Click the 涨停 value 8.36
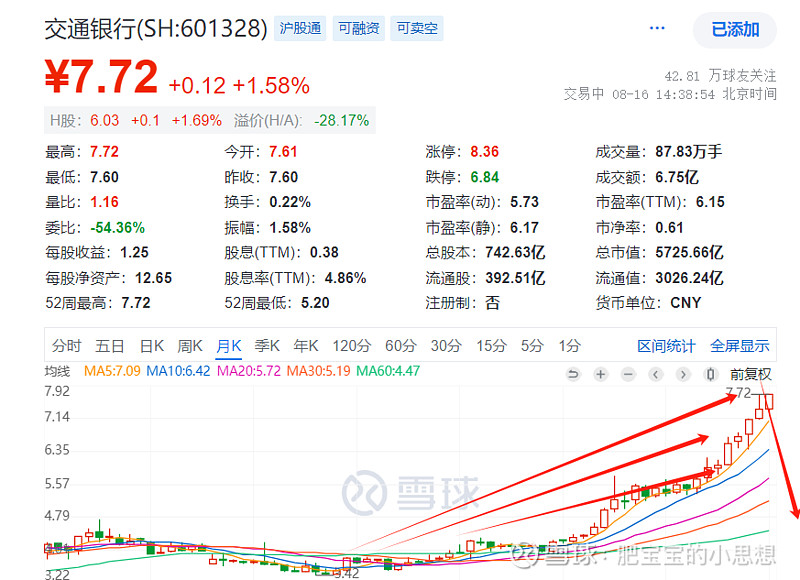Viewport: 800px width, 580px height. [485, 152]
